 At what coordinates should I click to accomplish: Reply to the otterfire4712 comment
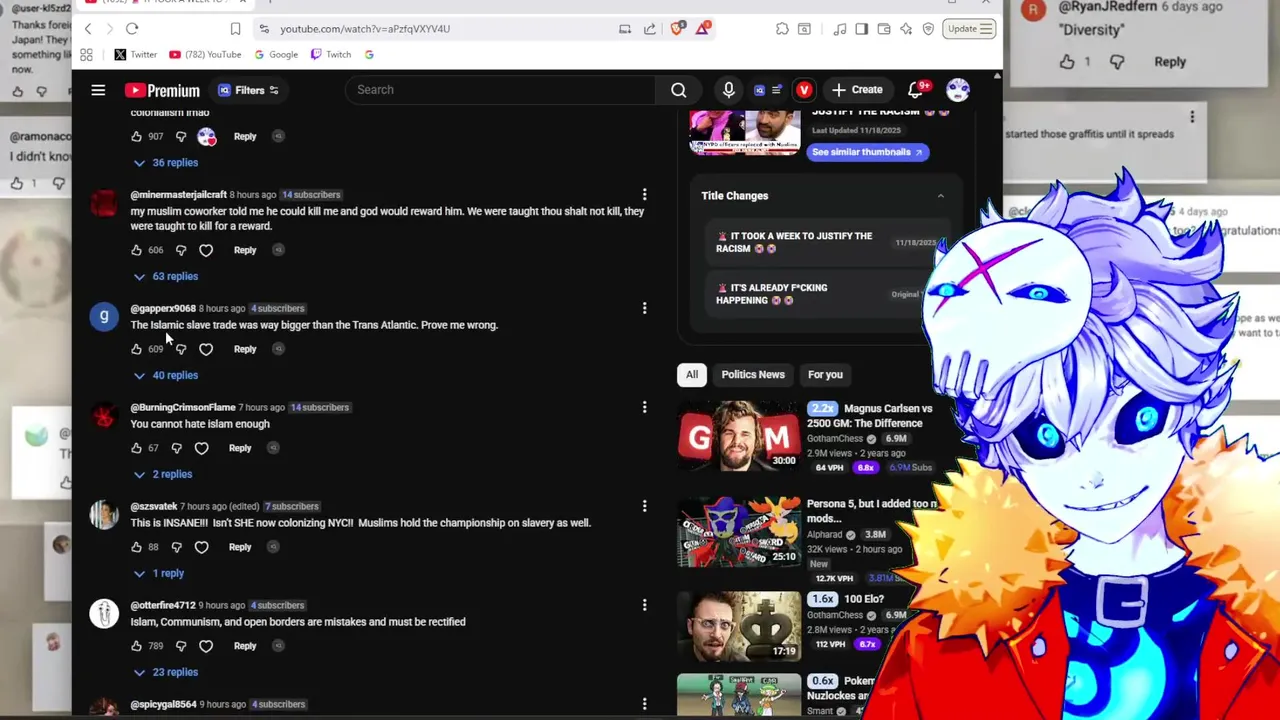[245, 646]
